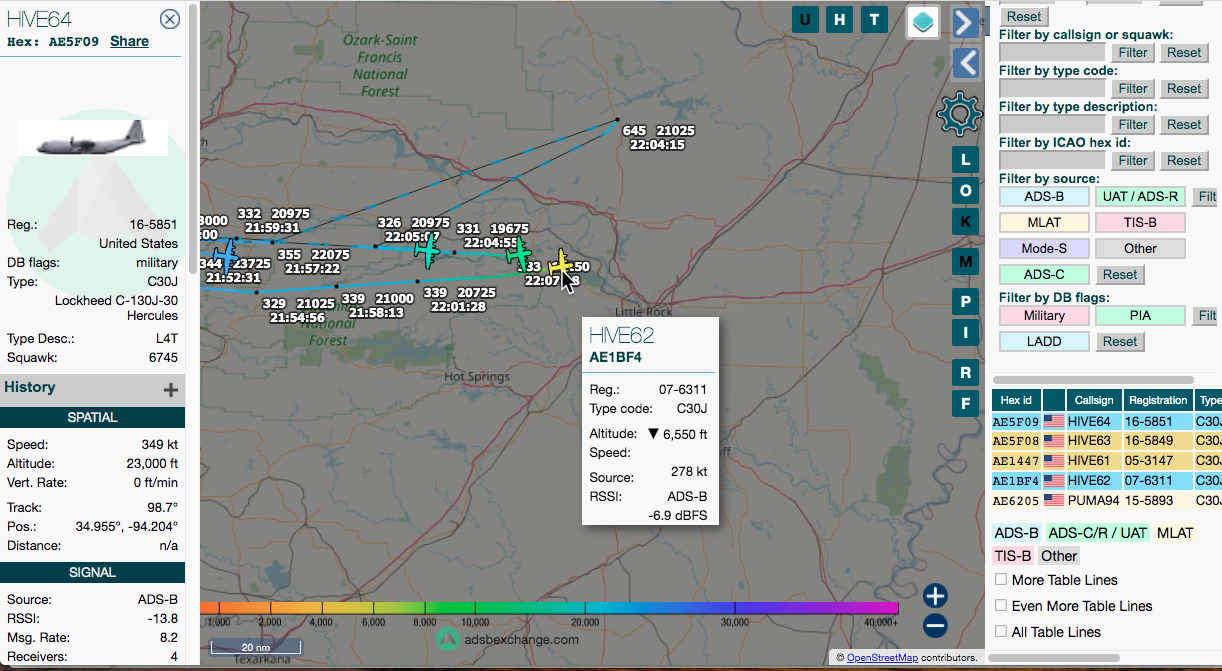Click the US flag in the PUMA94 row
Screen dimensions: 1222x671
click(1054, 500)
